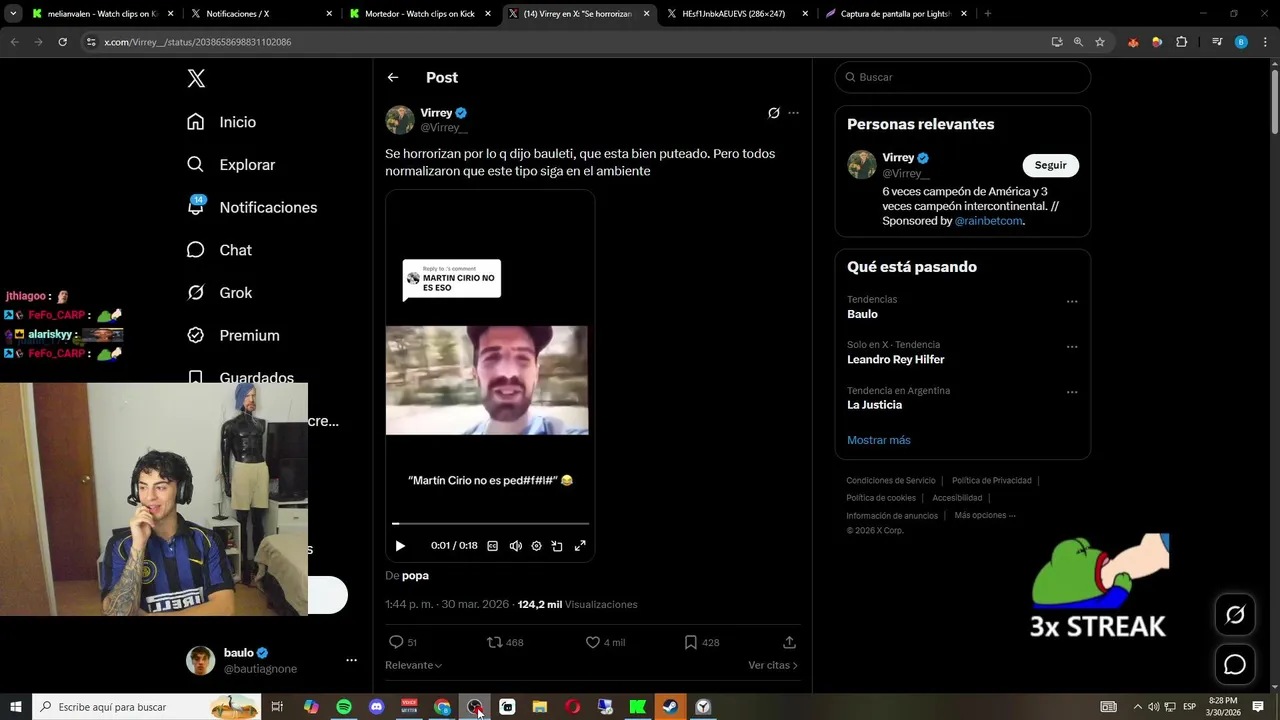Open more options for La Justicia trend
This screenshot has height=720, width=1280.
(x=1072, y=392)
